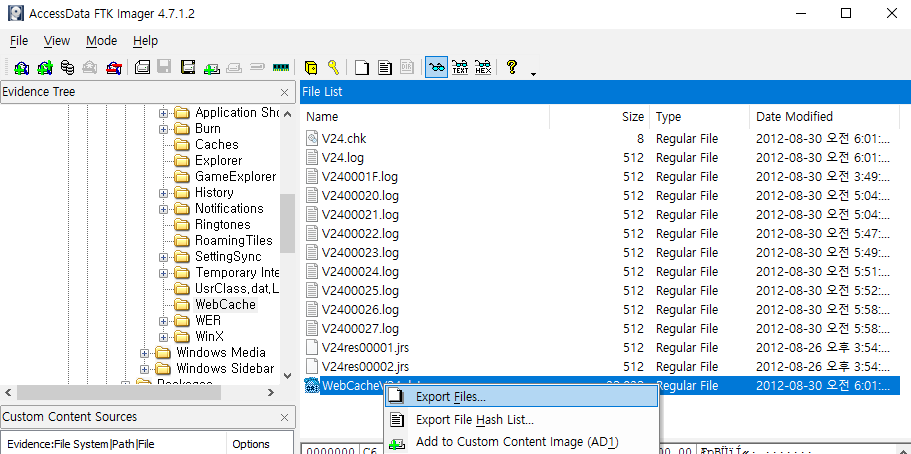
Task: Click the Export Files blank page toolbar icon
Action: pyautogui.click(x=362, y=67)
